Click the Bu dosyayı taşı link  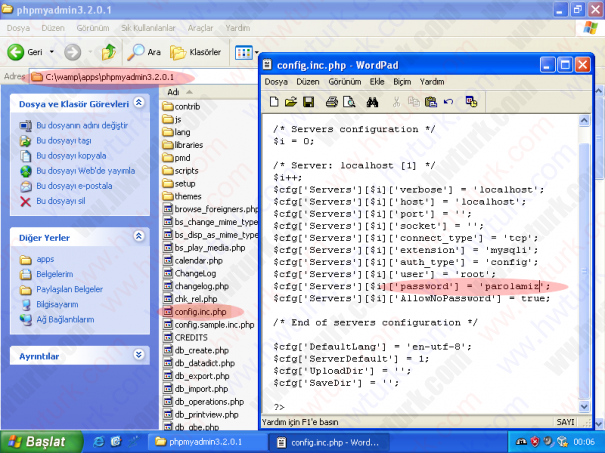64,140
